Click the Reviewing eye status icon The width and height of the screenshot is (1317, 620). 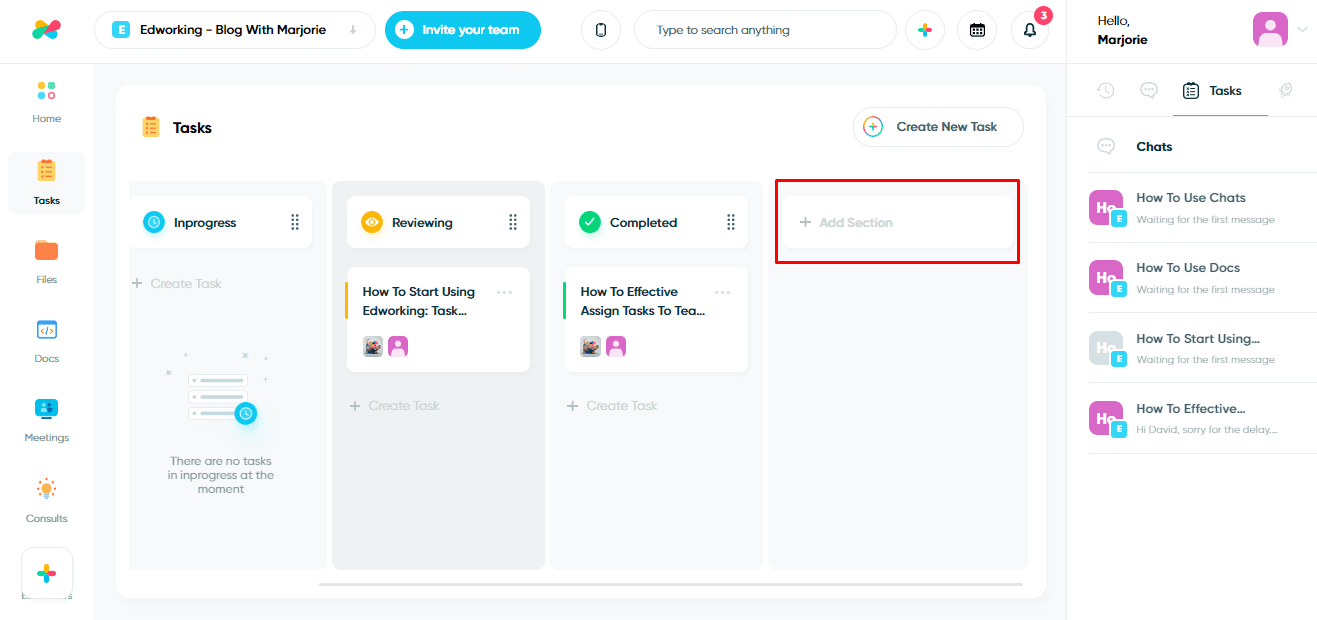372,222
